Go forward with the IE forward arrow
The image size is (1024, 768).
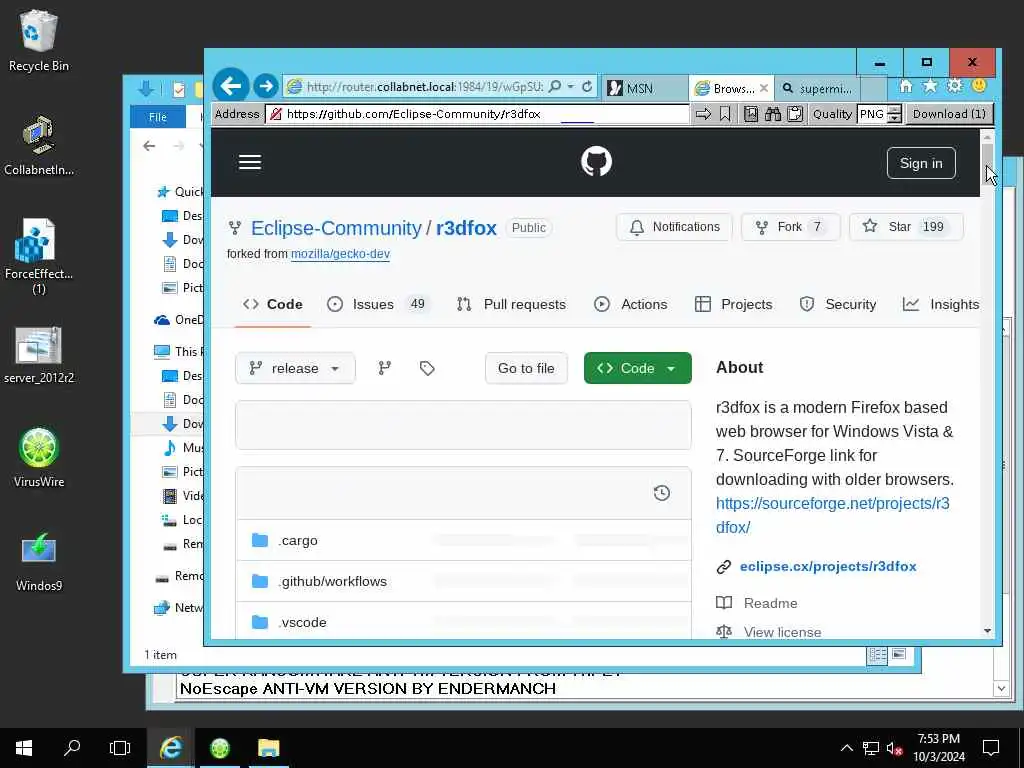tap(266, 86)
